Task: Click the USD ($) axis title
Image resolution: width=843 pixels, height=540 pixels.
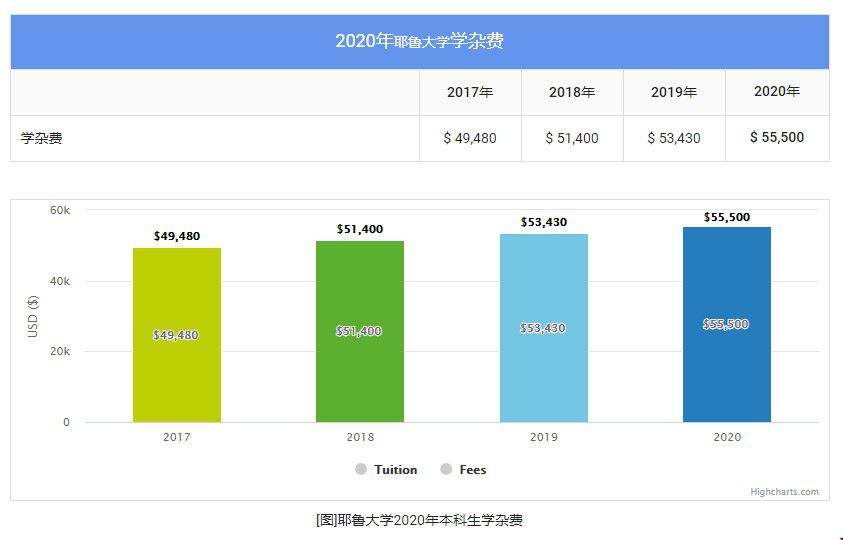Action: coord(33,316)
